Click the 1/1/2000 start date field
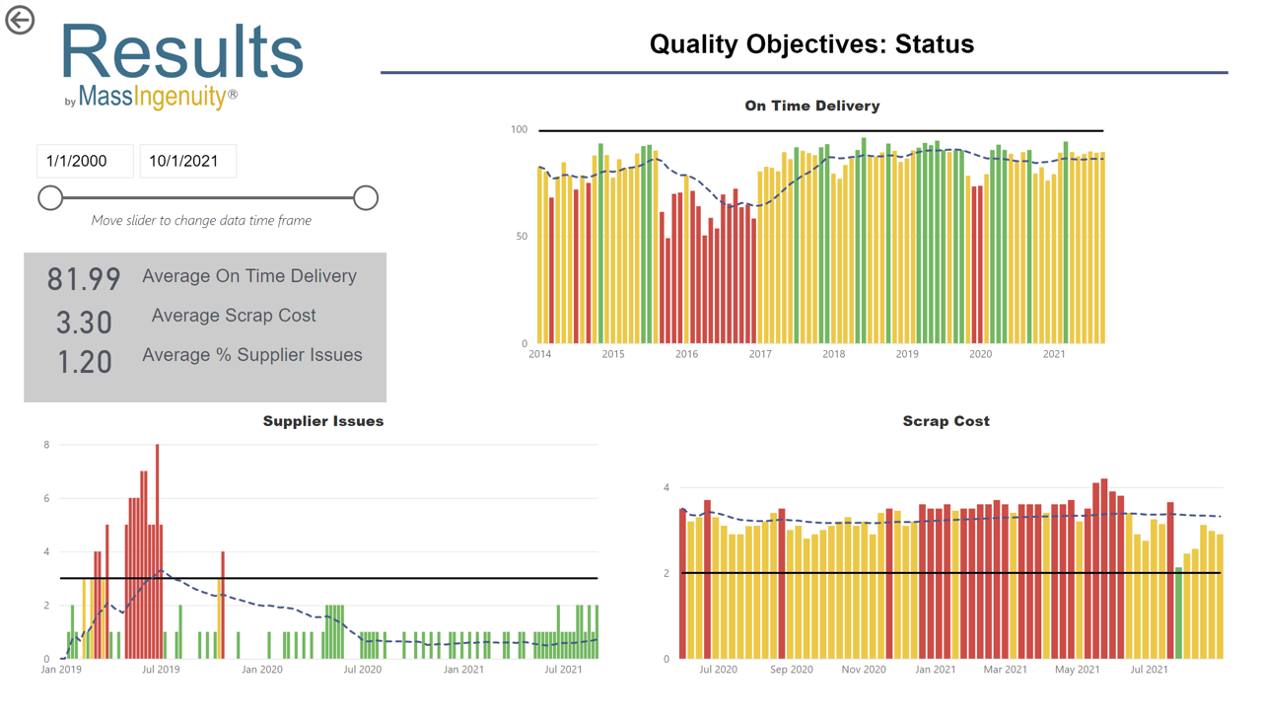1262x720 pixels. (x=84, y=160)
